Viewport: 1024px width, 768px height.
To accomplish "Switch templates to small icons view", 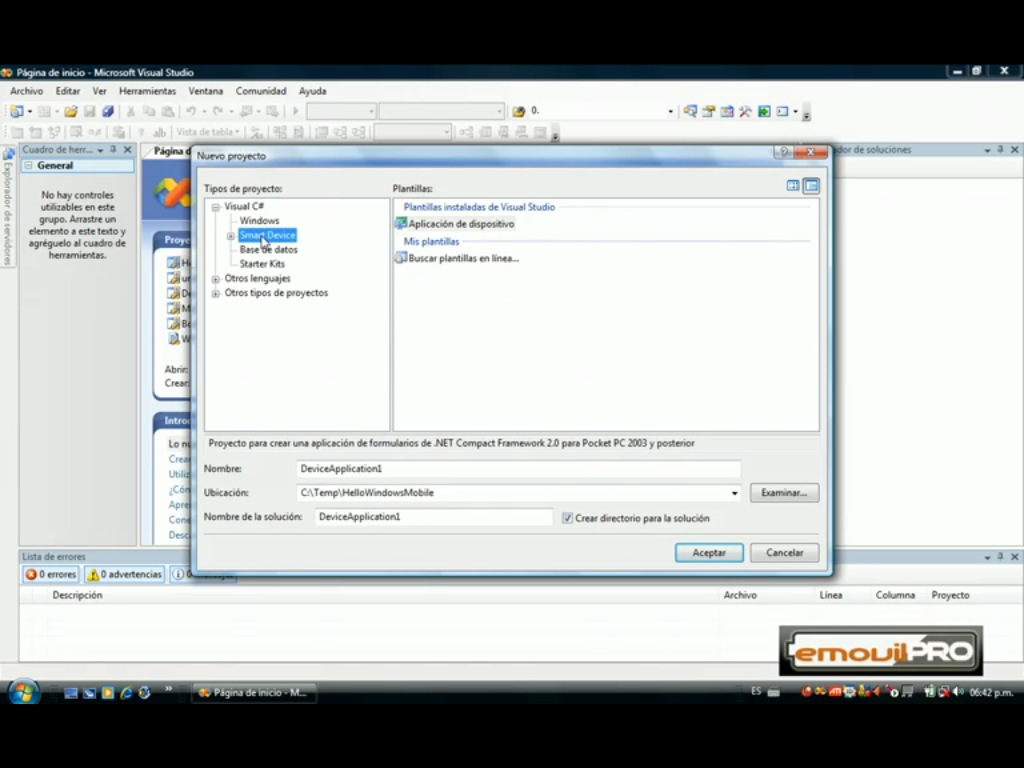I will [811, 185].
